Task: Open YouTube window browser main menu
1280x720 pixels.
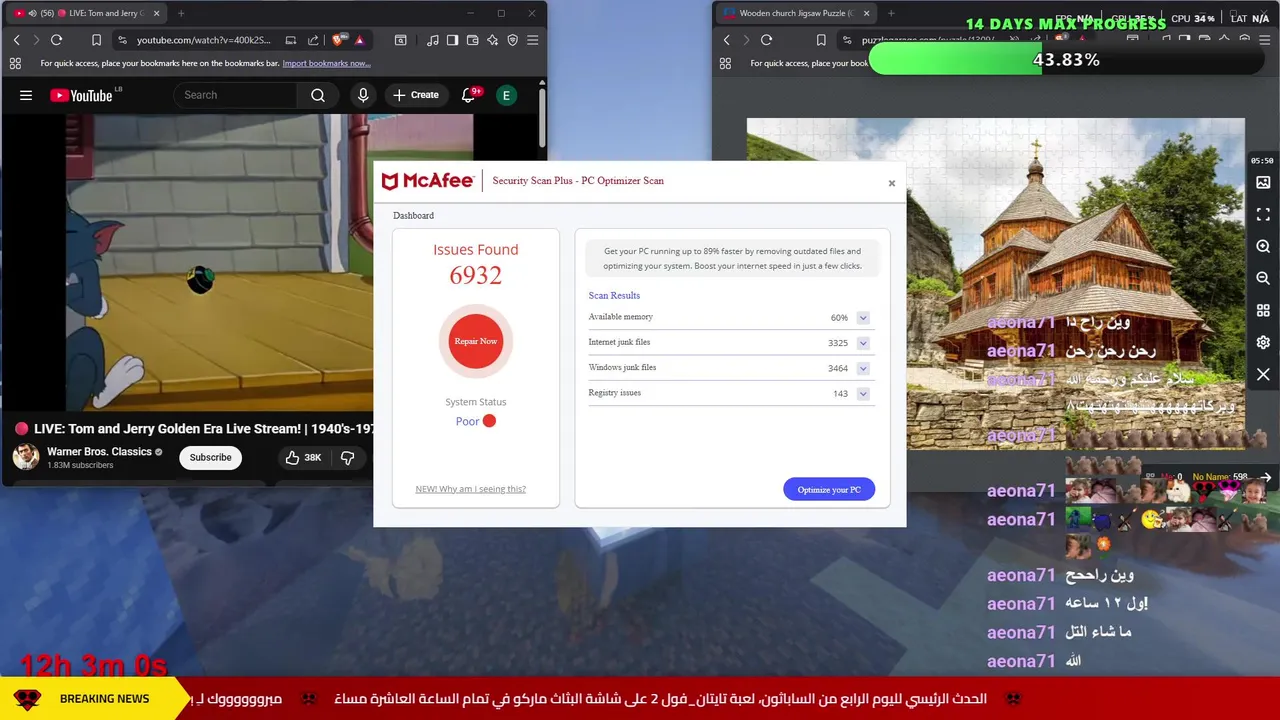Action: click(532, 40)
